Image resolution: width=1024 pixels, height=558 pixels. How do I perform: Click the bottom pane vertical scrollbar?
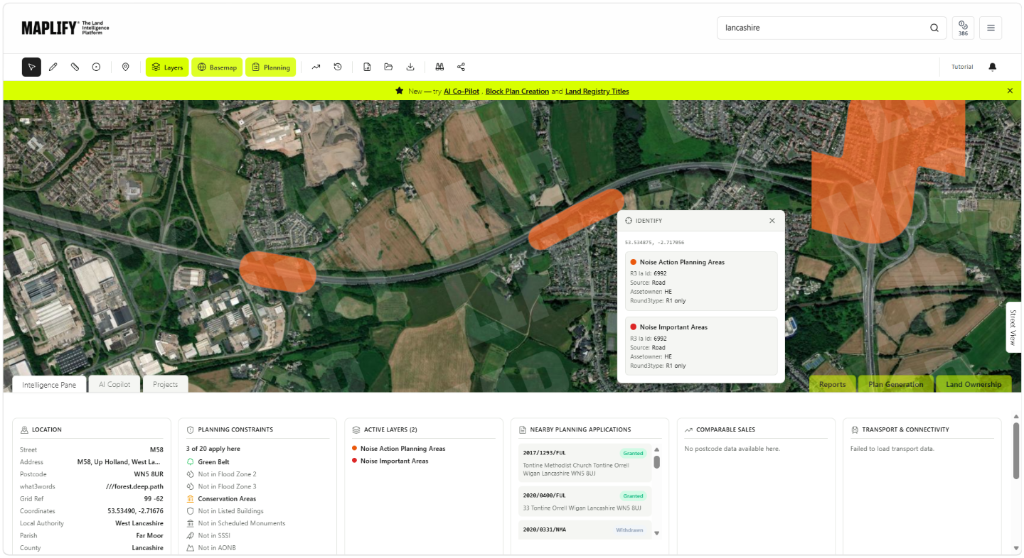1016,451
